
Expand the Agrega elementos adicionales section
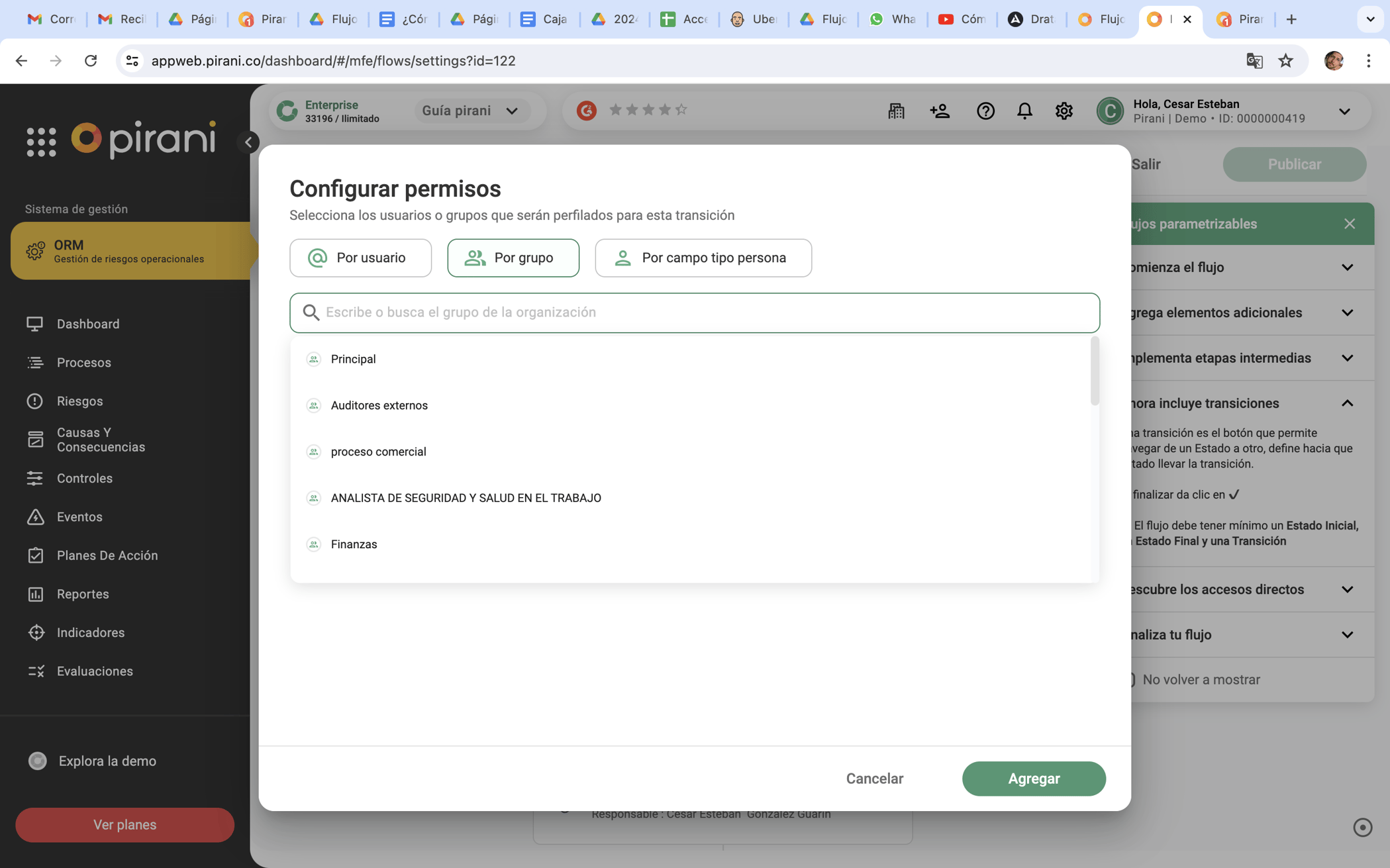tap(1350, 312)
